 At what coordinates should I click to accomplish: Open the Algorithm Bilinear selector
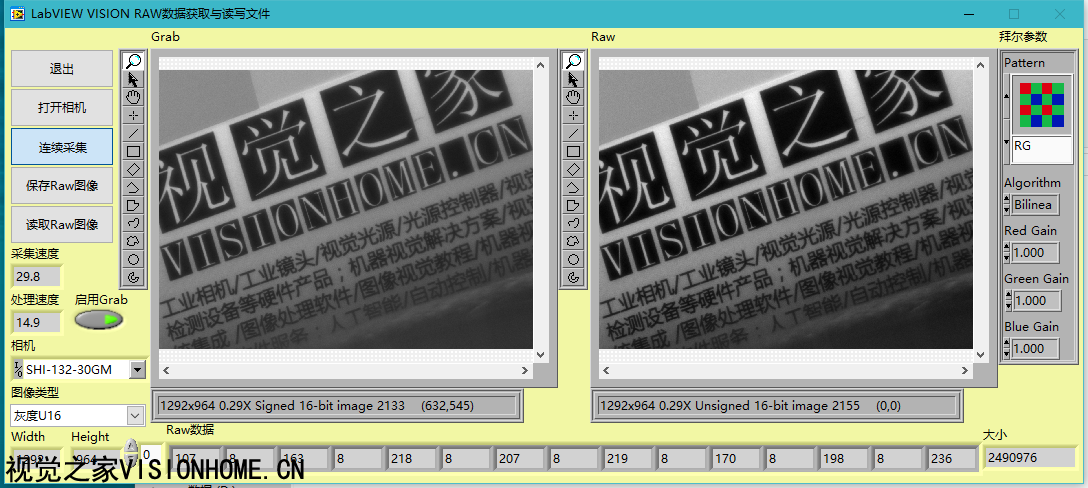(1034, 205)
